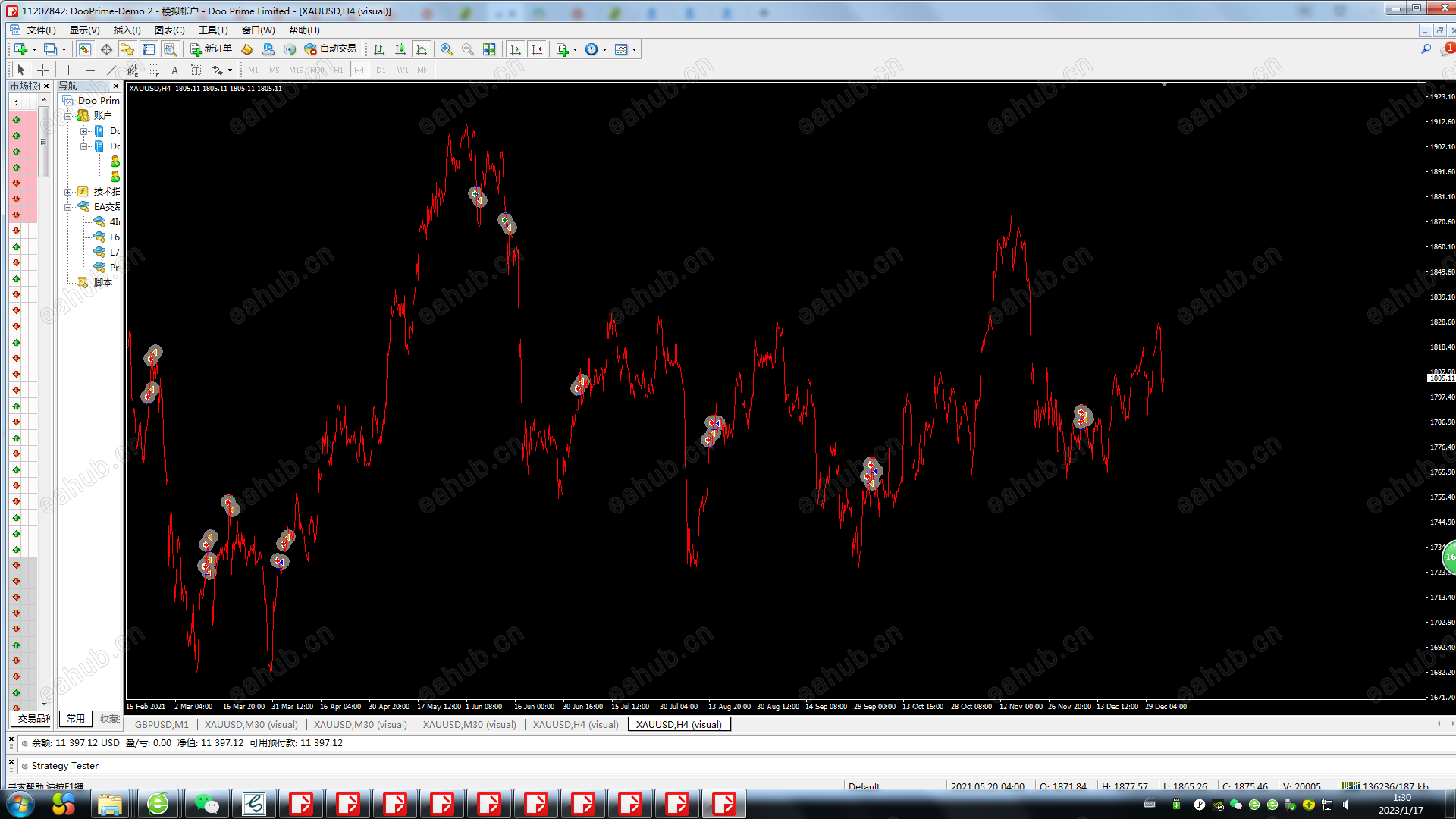
Task: Open WeChat from the Windows taskbar
Action: click(x=206, y=804)
